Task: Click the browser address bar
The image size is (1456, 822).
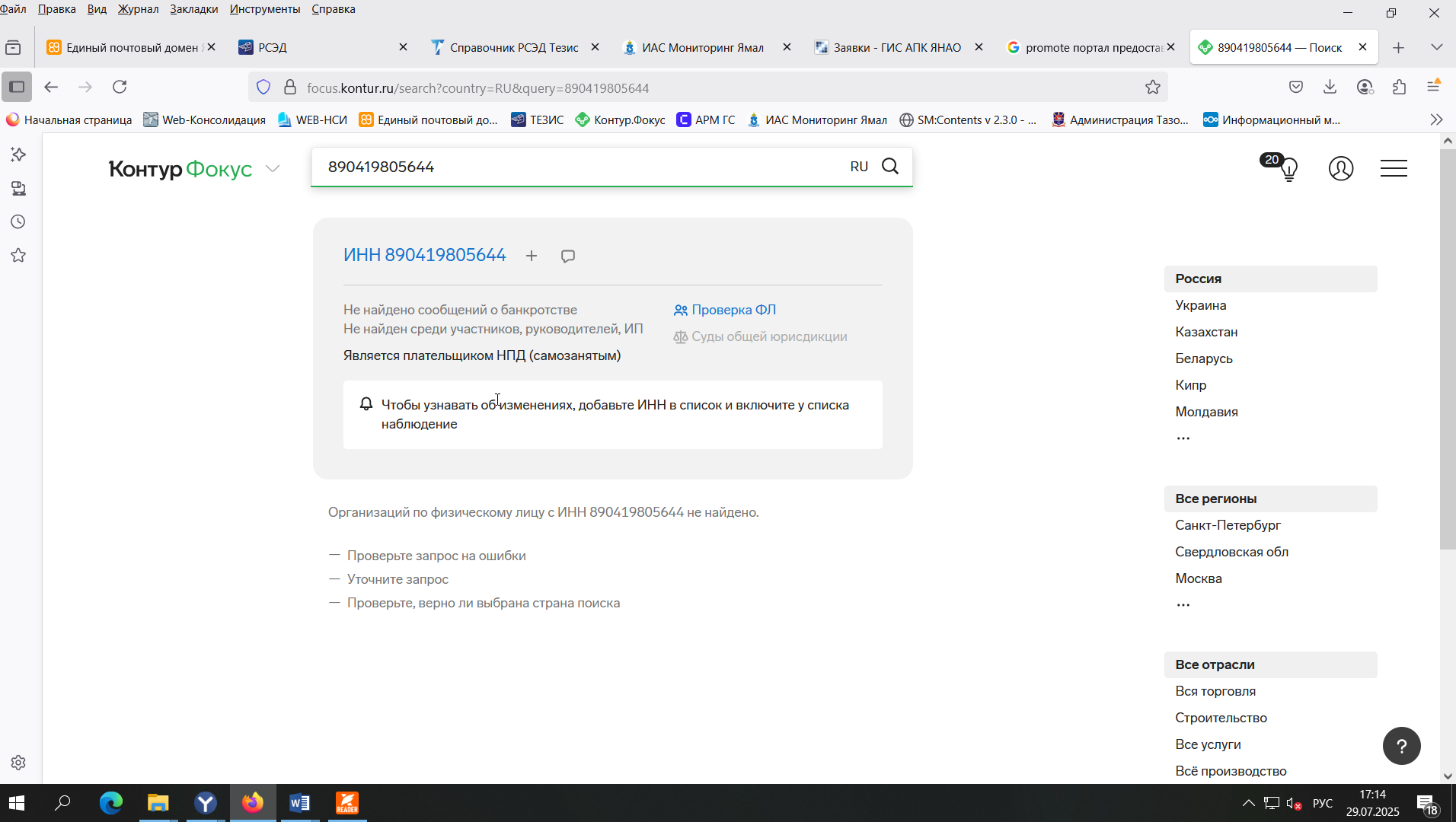Action: (x=708, y=88)
